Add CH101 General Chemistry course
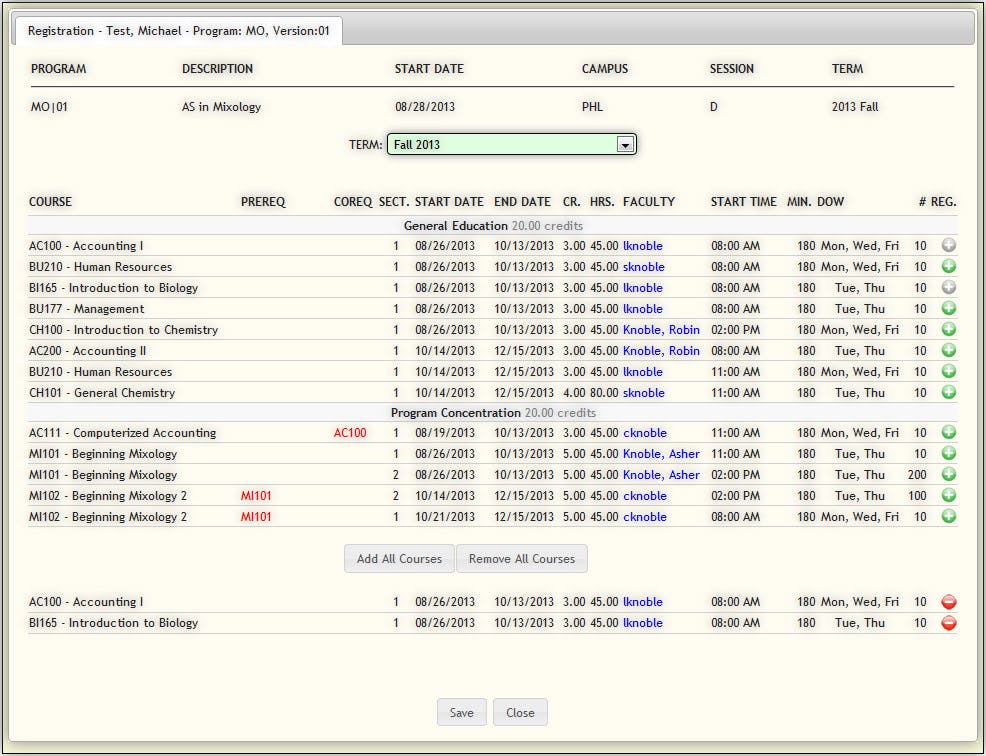Viewport: 986px width, 756px height. point(949,392)
